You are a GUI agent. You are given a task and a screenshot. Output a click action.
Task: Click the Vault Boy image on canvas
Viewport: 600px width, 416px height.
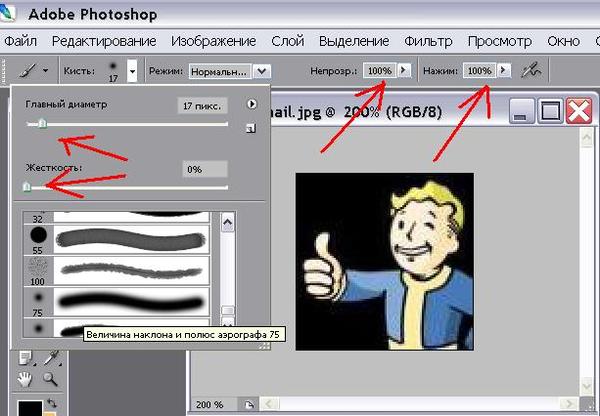pos(385,261)
